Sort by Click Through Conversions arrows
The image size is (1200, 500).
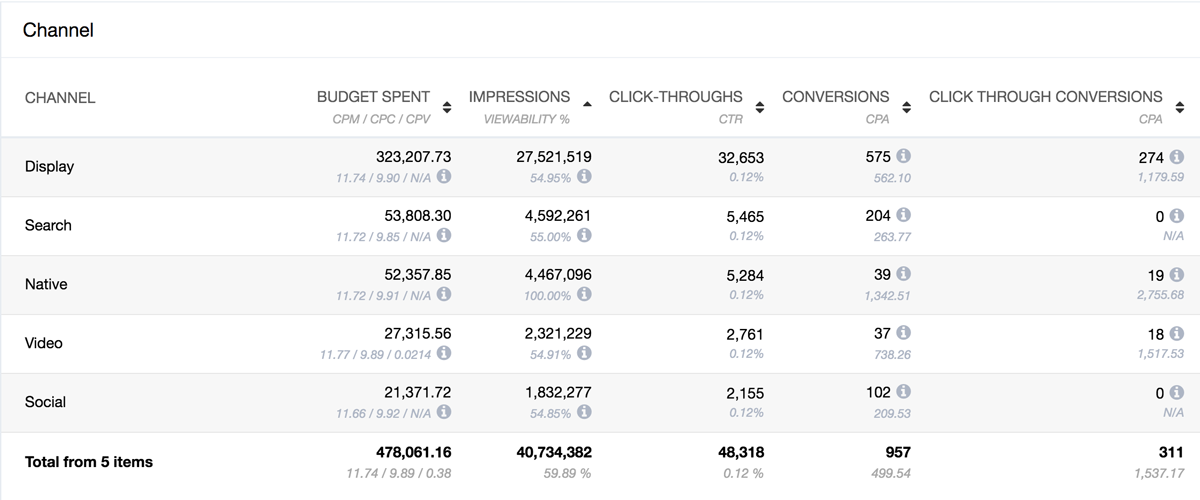pos(1179,107)
